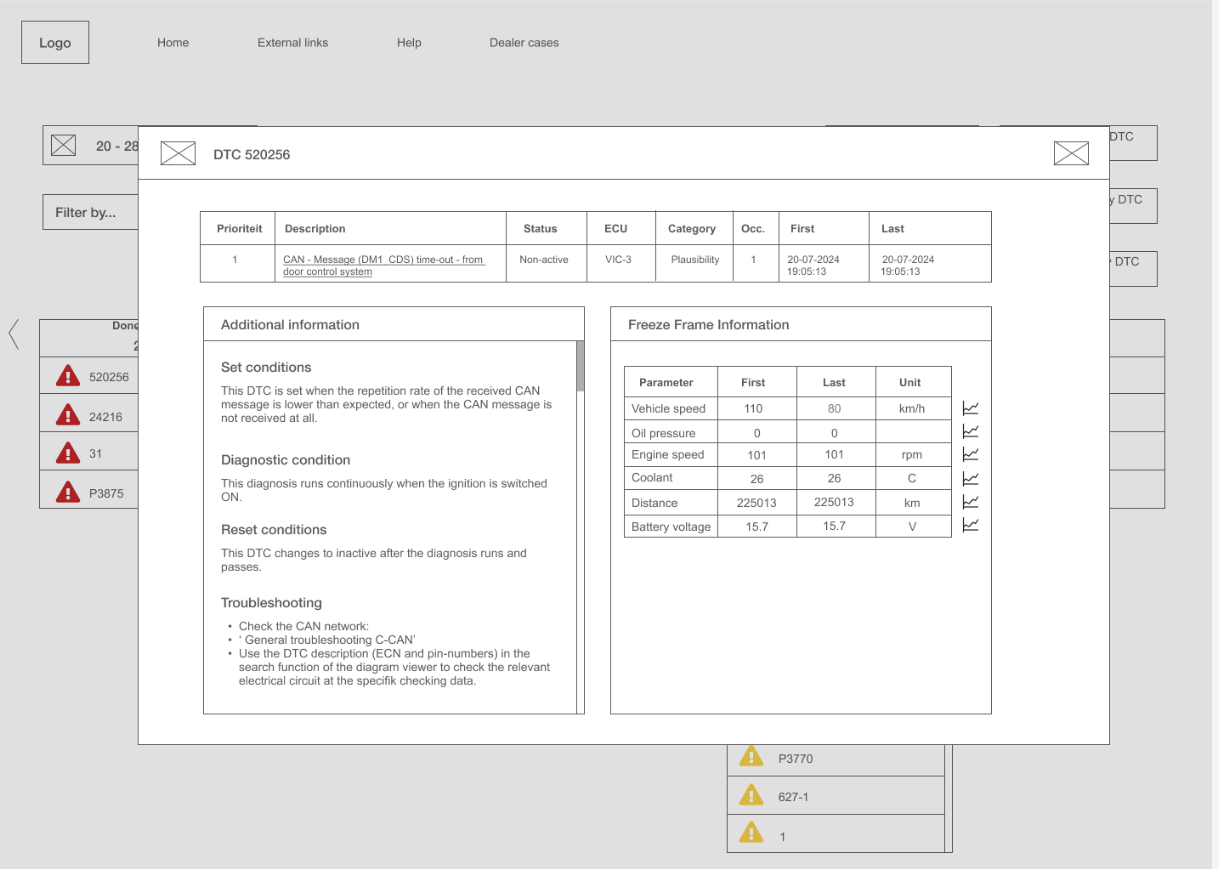Open the Filter by... dropdown
This screenshot has height=869, width=1219.
[x=90, y=212]
